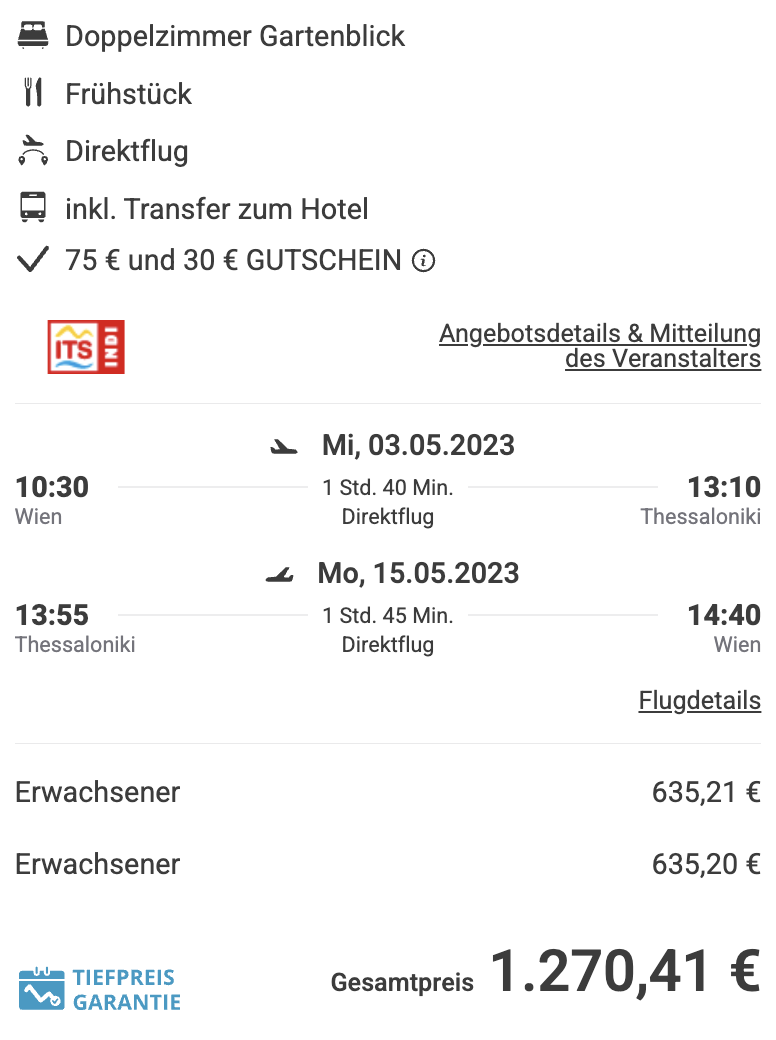
Task: Click the first Erwachsener price 635,21 €
Action: point(706,792)
